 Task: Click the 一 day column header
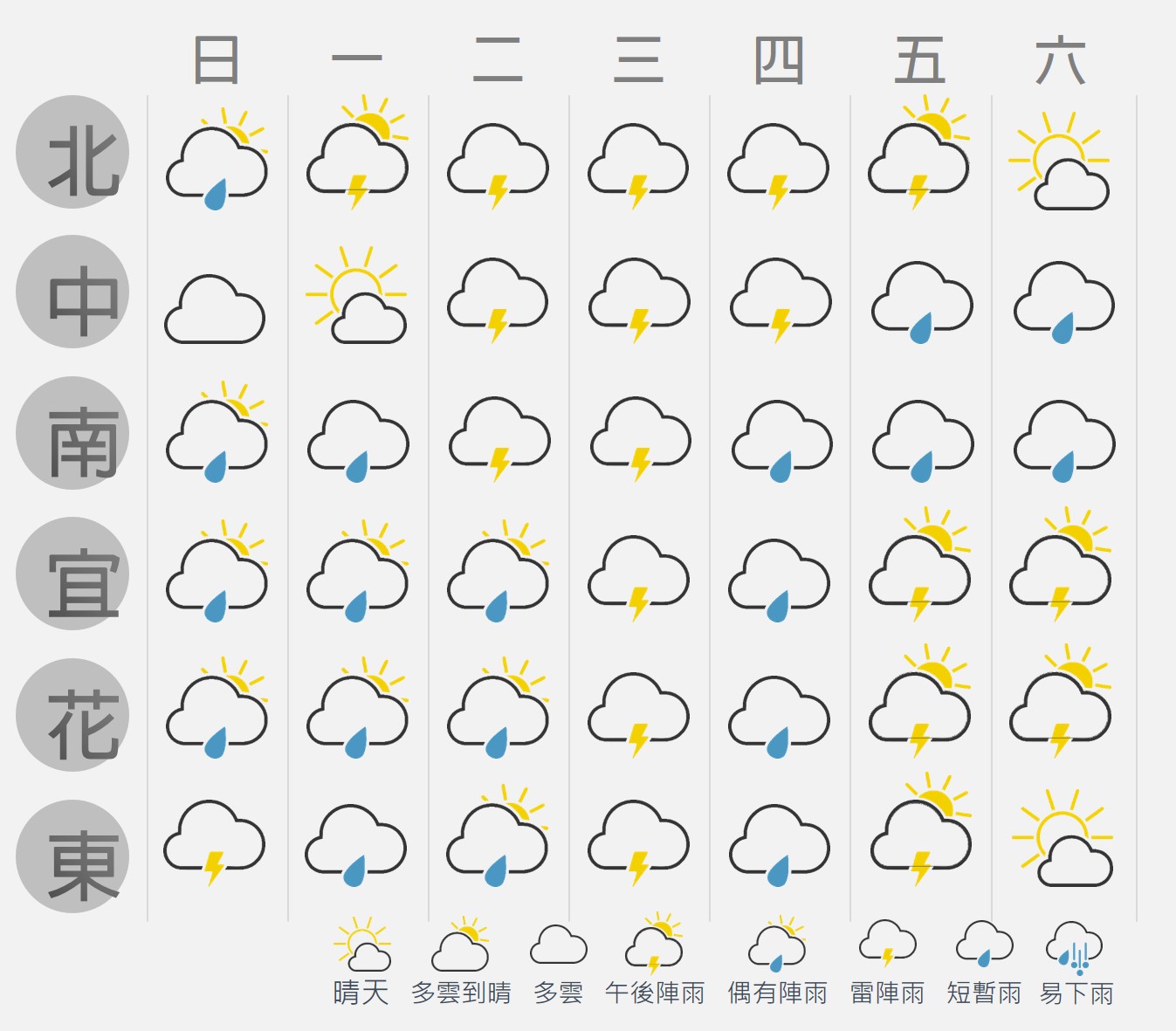(357, 58)
